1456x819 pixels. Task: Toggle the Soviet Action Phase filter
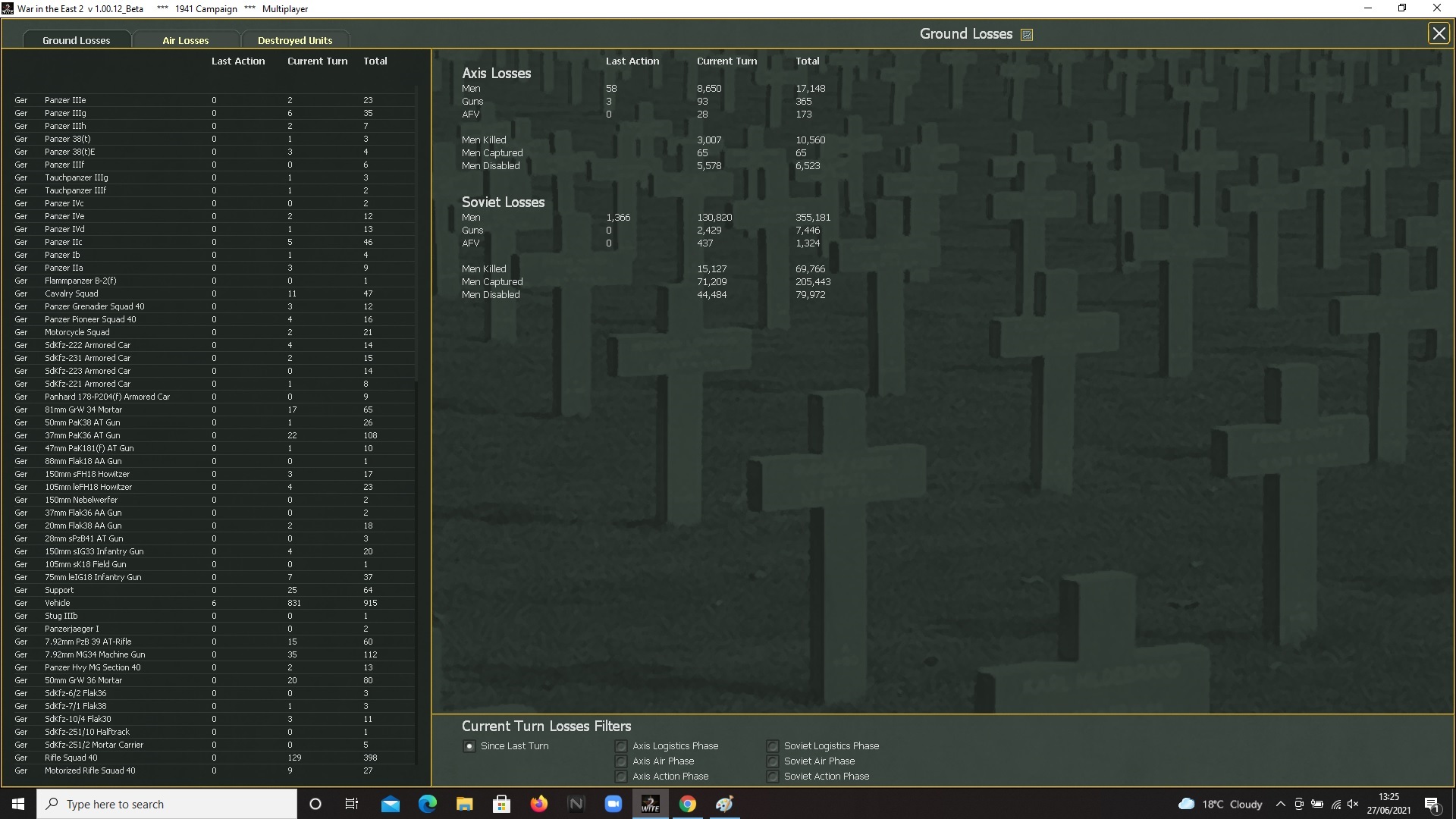click(773, 777)
